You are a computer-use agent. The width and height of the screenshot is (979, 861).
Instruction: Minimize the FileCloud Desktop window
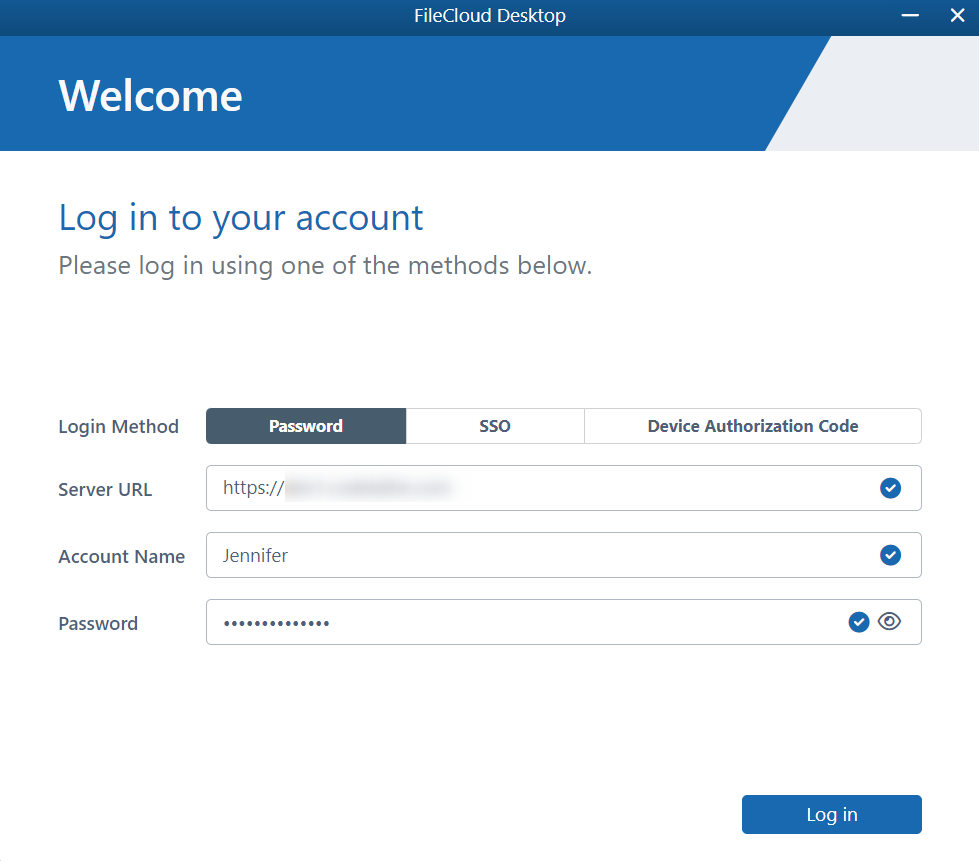[x=910, y=16]
